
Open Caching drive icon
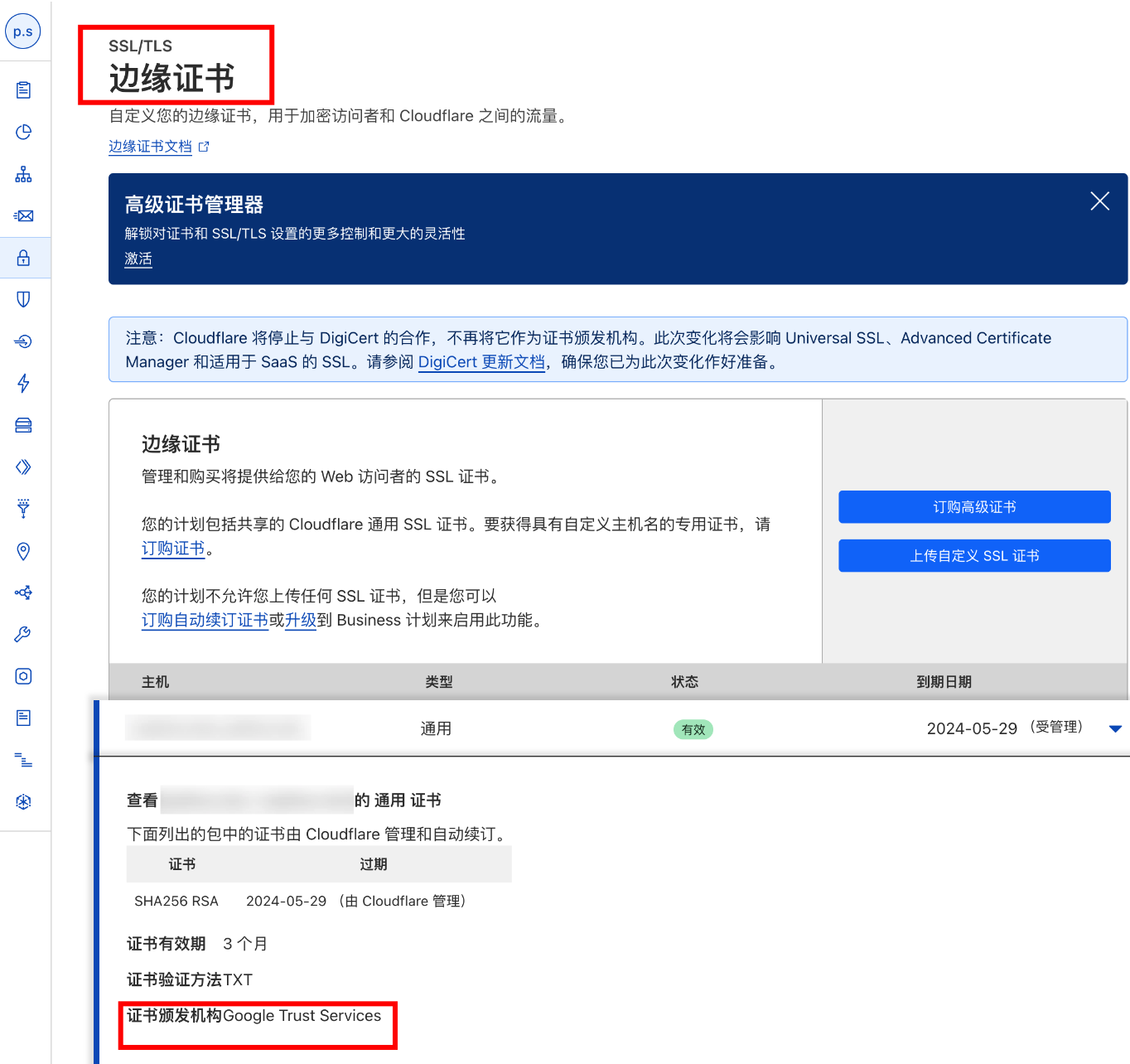coord(23,425)
